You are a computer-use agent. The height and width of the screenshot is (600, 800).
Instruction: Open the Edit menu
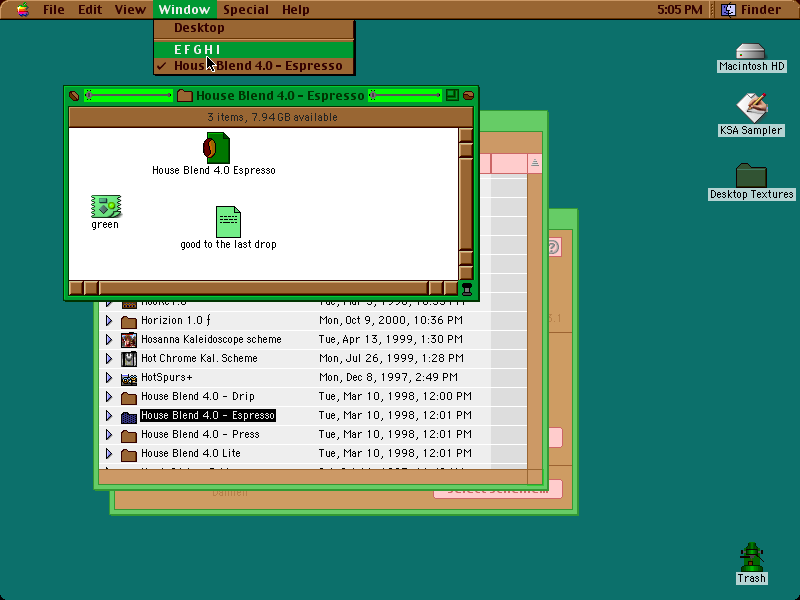click(x=90, y=10)
